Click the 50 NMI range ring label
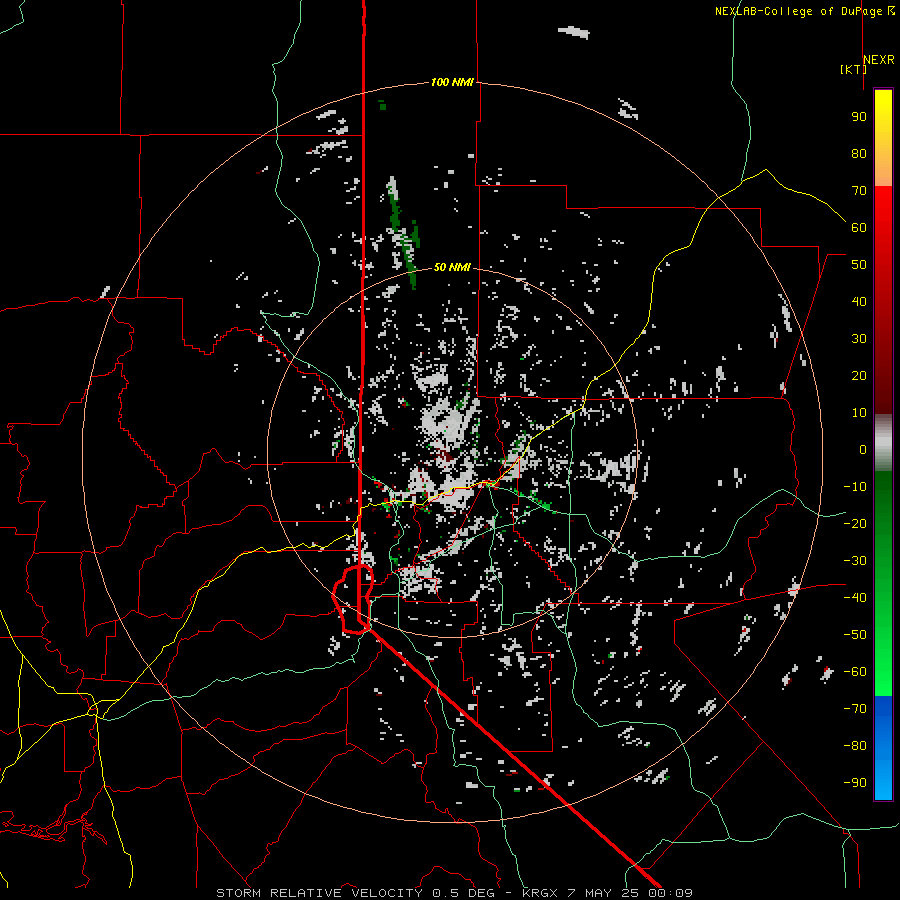Viewport: 900px width, 900px height. pos(452,267)
